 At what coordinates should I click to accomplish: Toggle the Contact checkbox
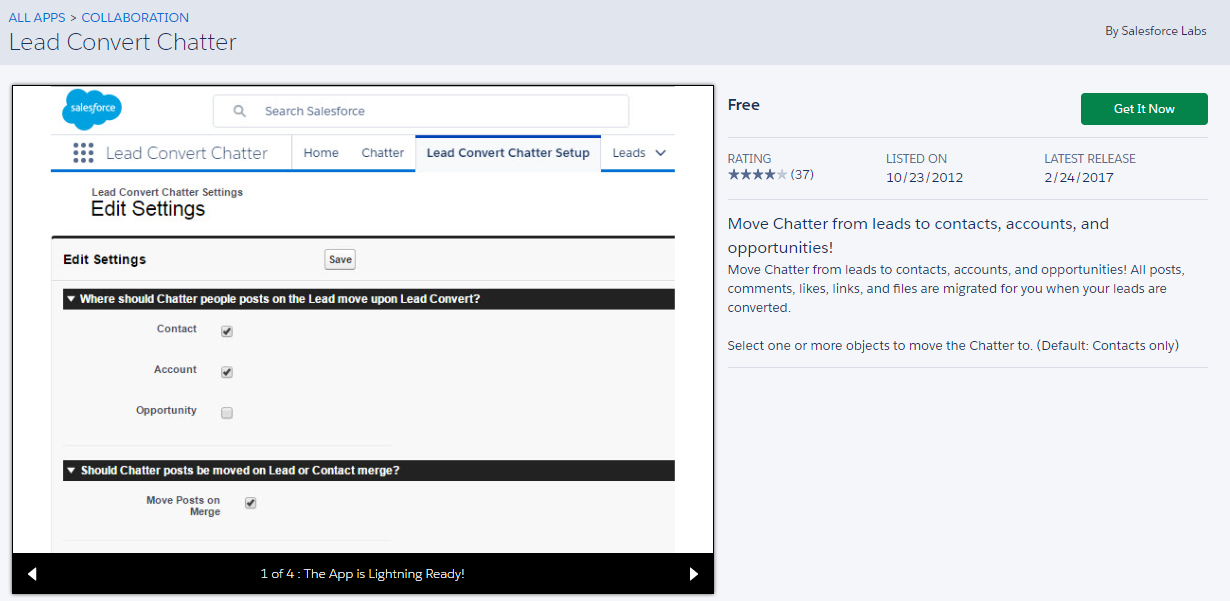tap(227, 332)
